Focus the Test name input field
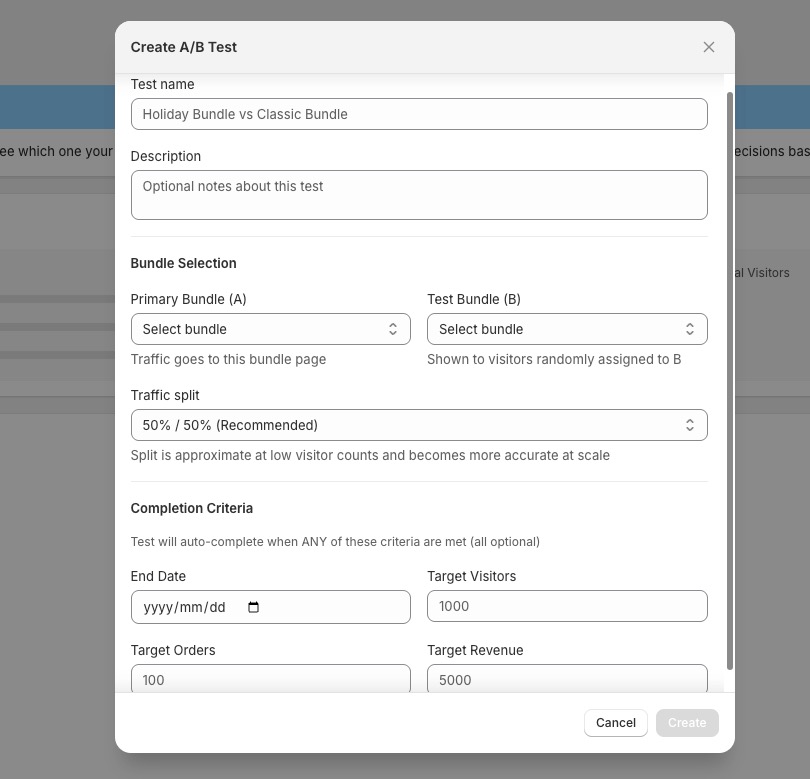Image resolution: width=810 pixels, height=779 pixels. pos(419,114)
